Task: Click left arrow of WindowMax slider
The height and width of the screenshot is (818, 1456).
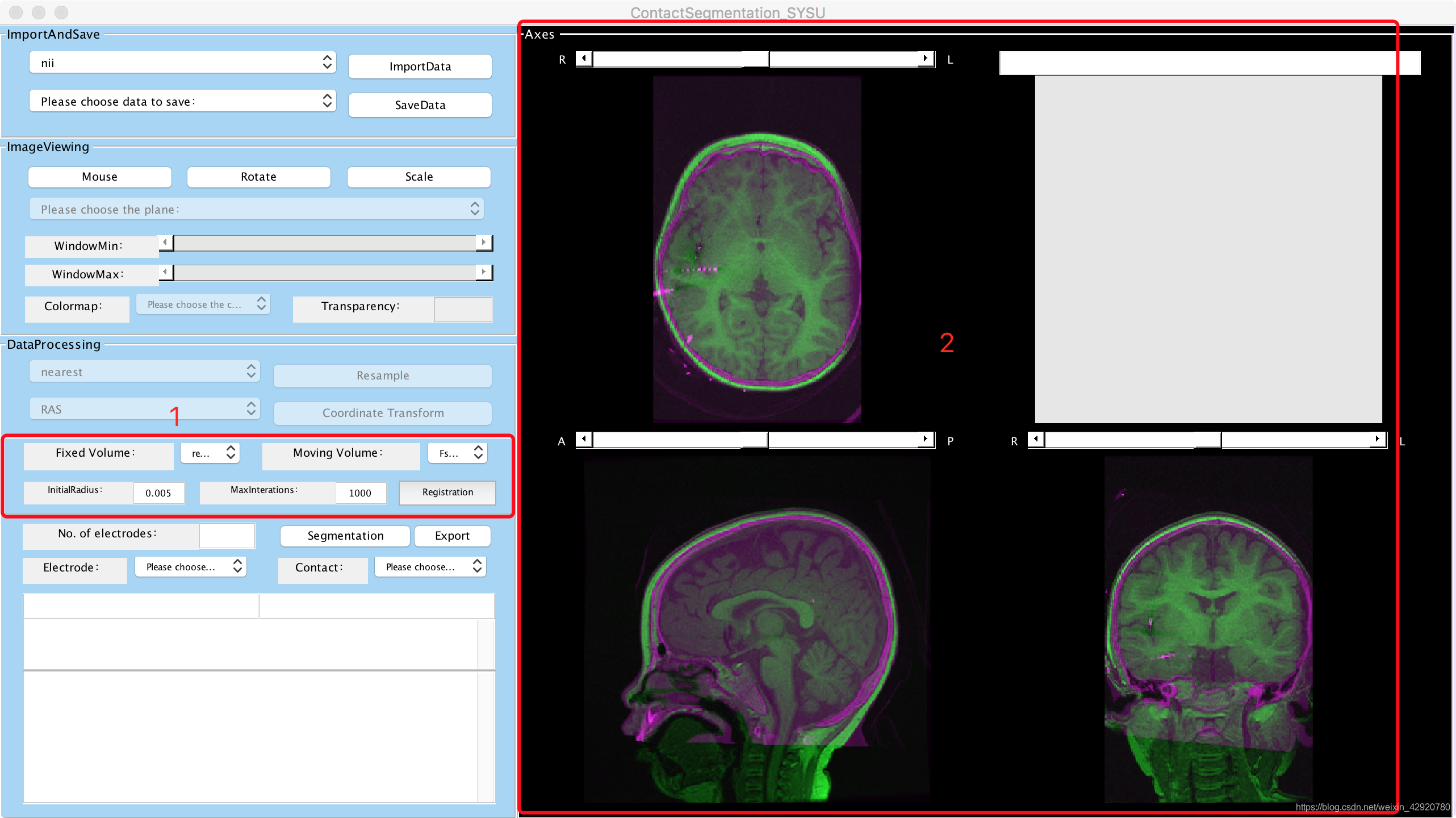Action: (x=165, y=272)
